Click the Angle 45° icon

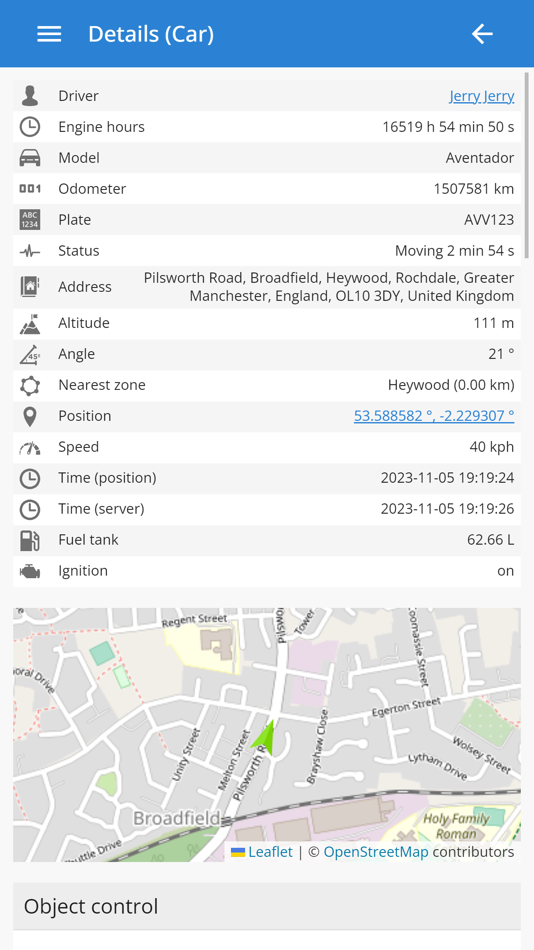[x=30, y=354]
